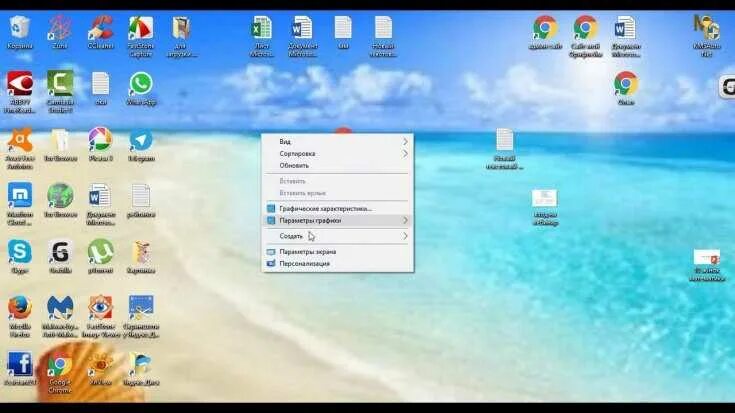Click the monitor icon beside Параметры экрана

tap(271, 252)
